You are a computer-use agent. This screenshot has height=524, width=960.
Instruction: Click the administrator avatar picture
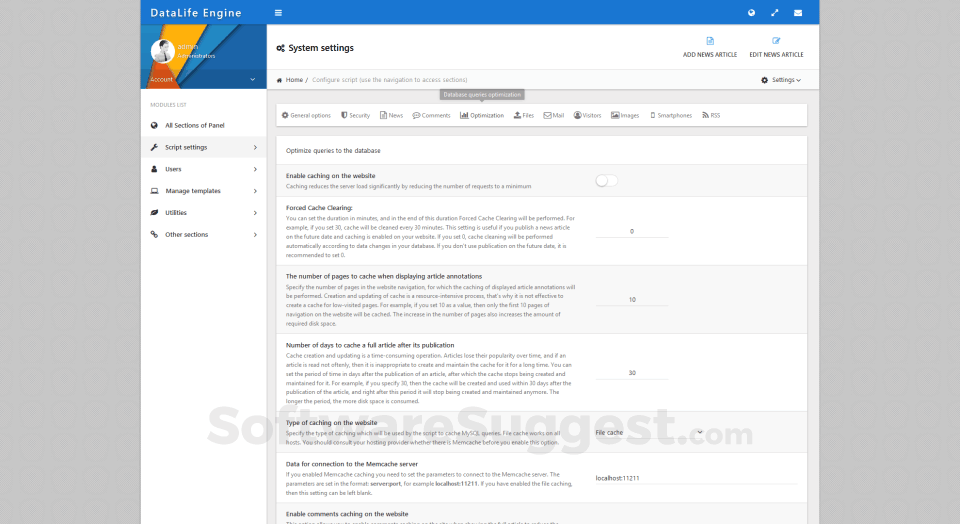coord(163,51)
